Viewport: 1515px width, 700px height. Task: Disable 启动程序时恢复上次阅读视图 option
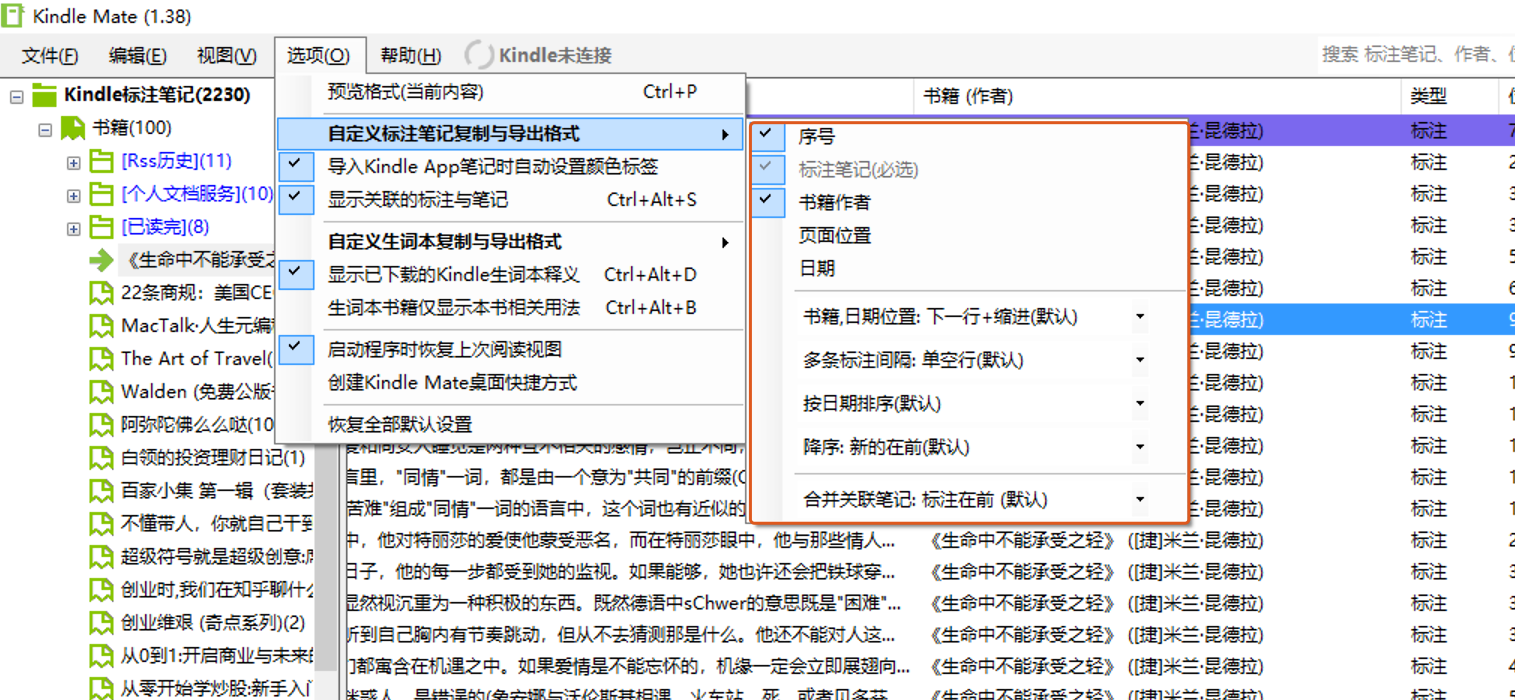(444, 349)
